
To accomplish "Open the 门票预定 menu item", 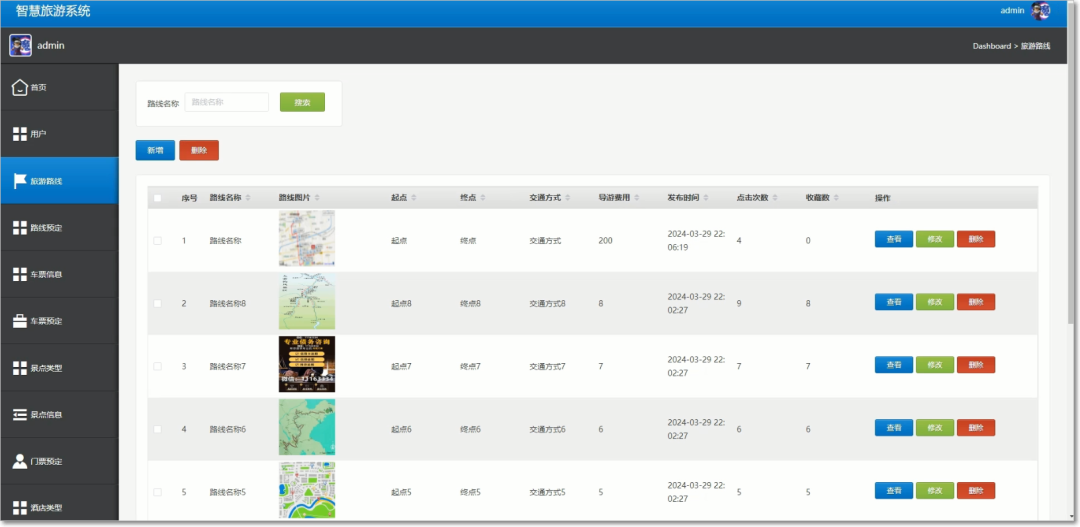I will 59,461.
